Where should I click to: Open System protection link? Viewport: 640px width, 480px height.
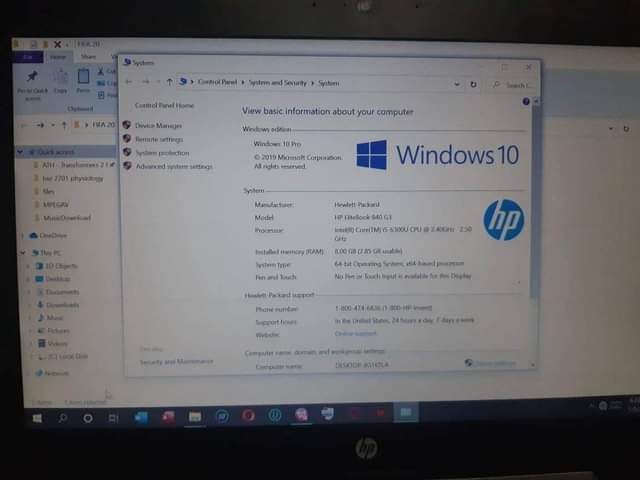point(162,153)
